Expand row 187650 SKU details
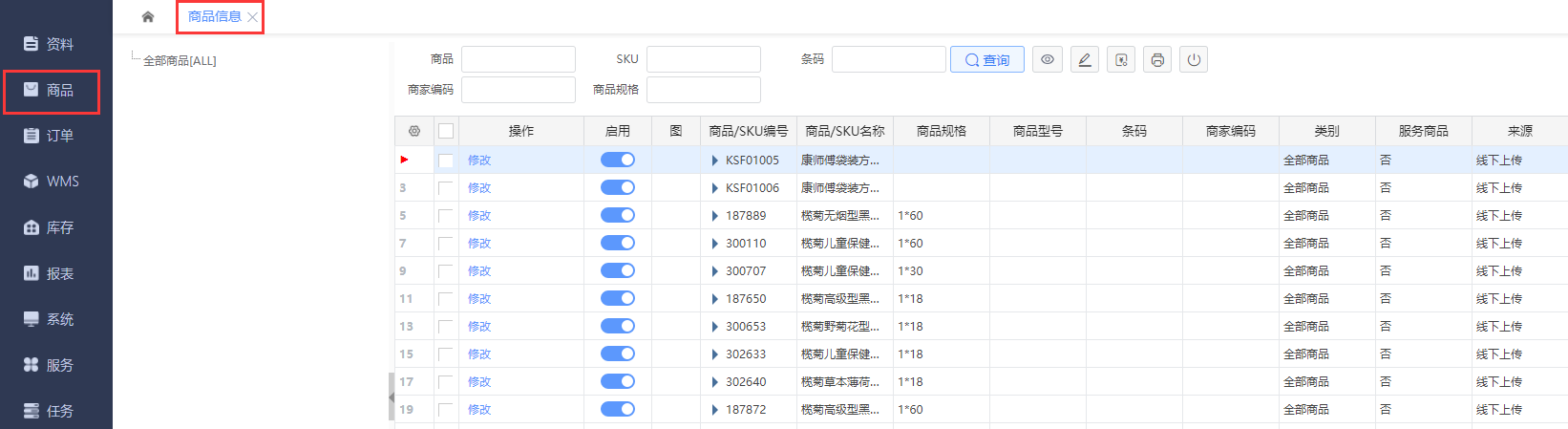This screenshot has height=429, width=1568. (x=714, y=299)
